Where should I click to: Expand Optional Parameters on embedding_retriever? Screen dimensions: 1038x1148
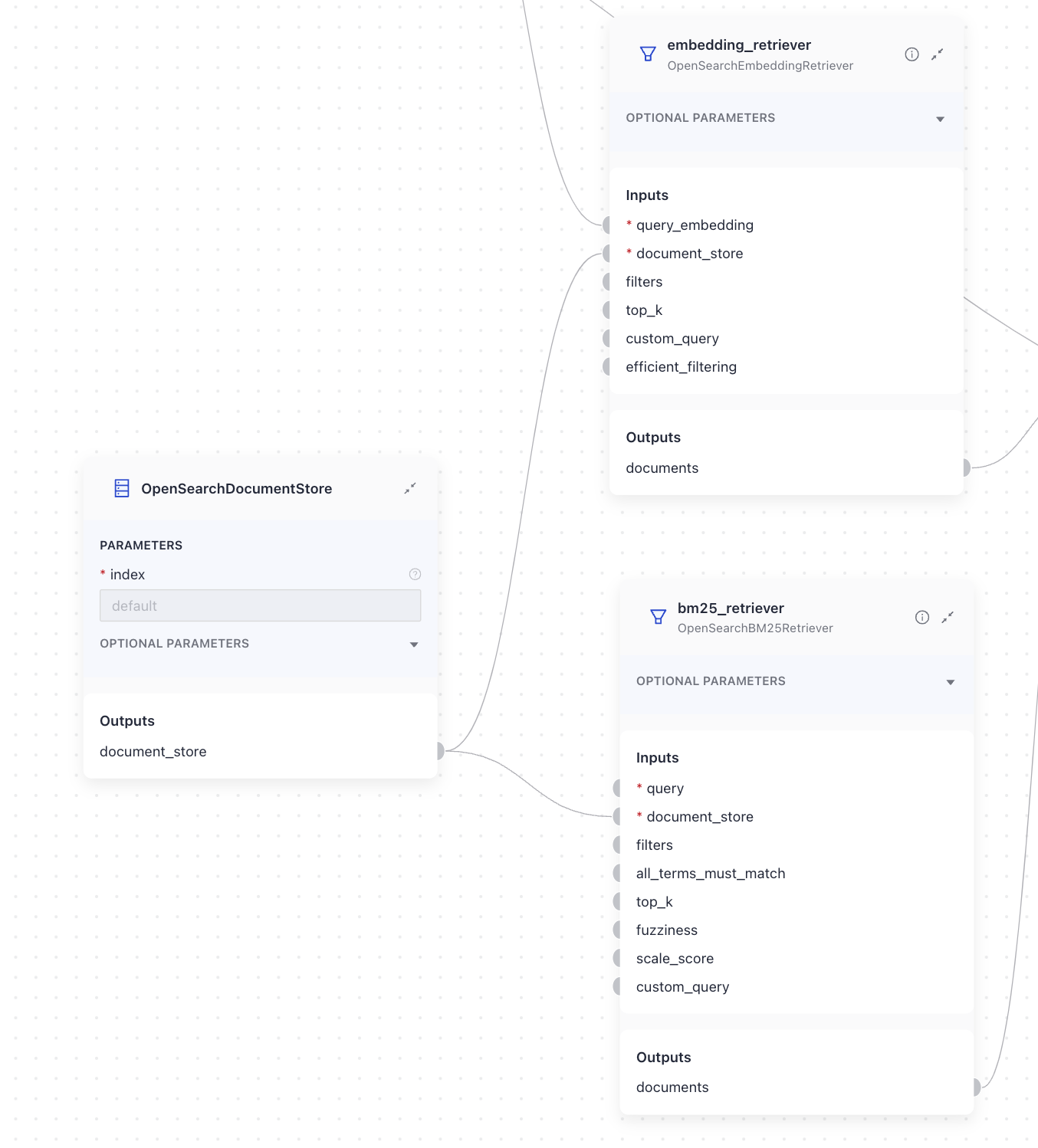click(940, 119)
